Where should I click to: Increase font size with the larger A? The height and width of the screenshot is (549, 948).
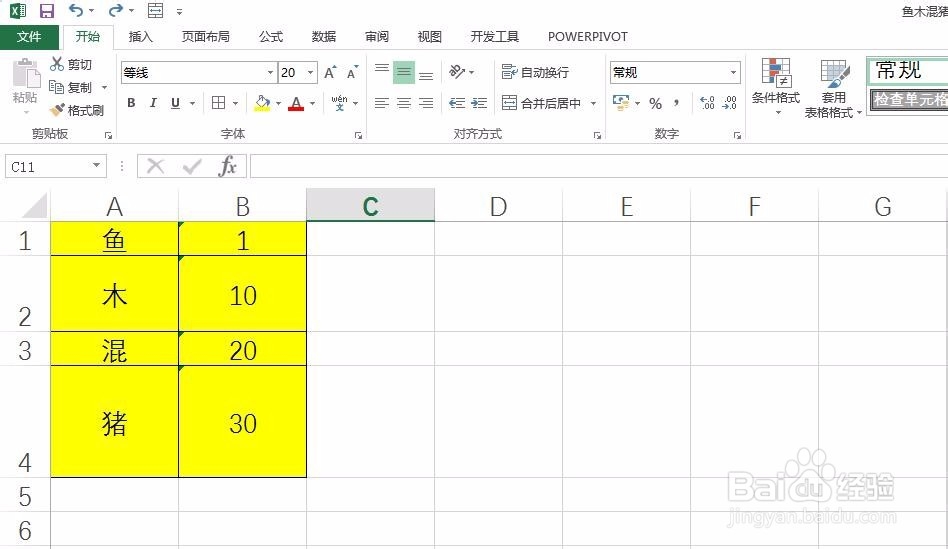coord(330,73)
